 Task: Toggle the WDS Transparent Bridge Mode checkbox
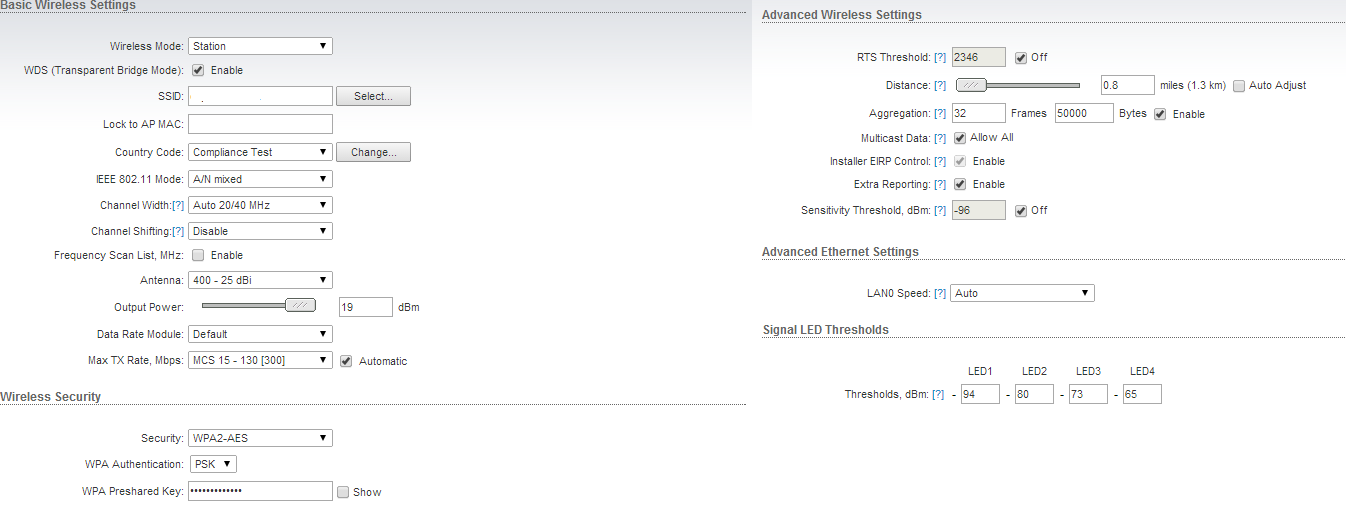pyautogui.click(x=198, y=71)
